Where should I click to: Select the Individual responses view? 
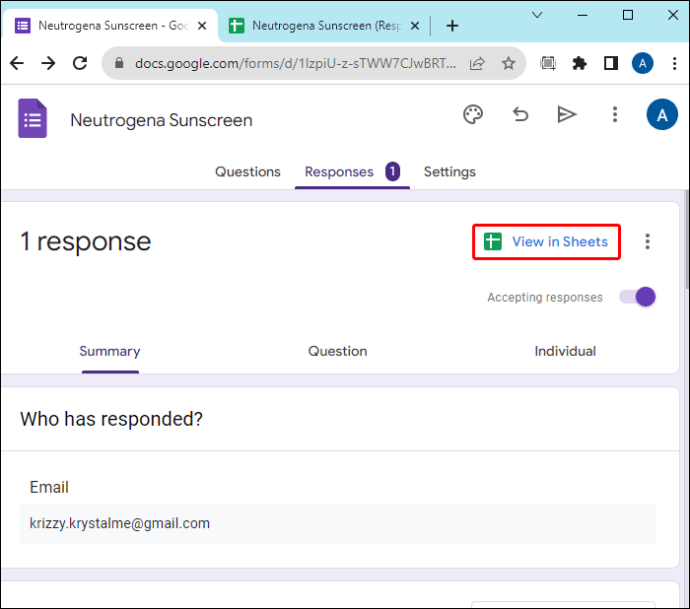click(565, 351)
